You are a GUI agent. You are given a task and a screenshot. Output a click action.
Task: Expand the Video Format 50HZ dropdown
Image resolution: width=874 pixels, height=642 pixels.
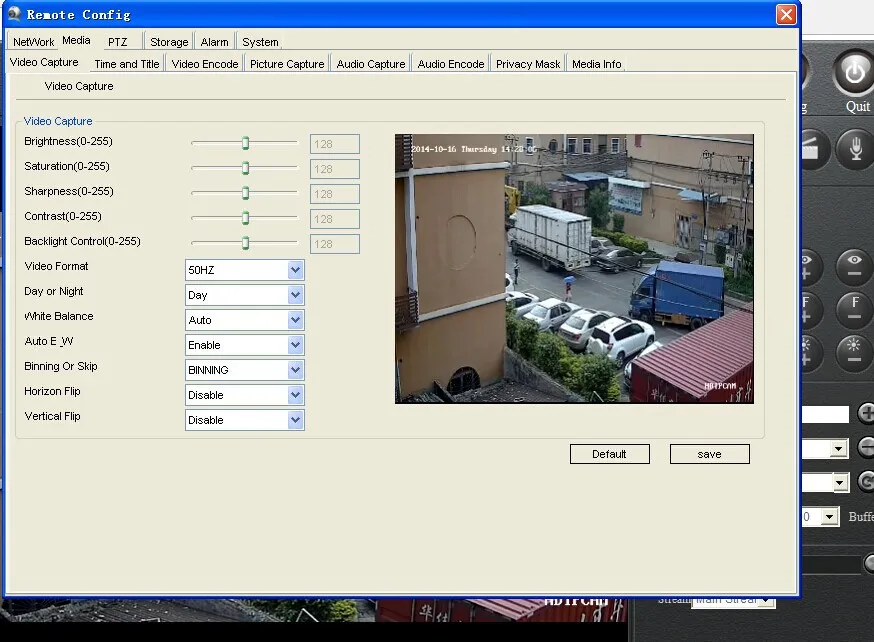tap(295, 270)
